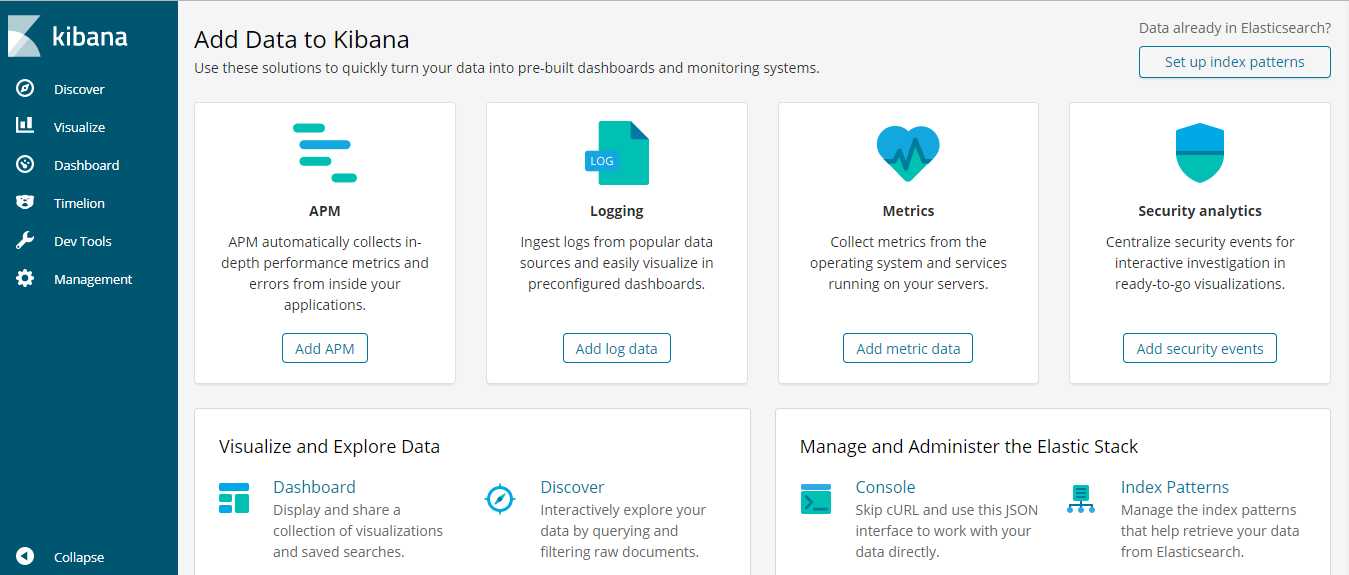
Task: Click the Add log data button
Action: coord(617,348)
